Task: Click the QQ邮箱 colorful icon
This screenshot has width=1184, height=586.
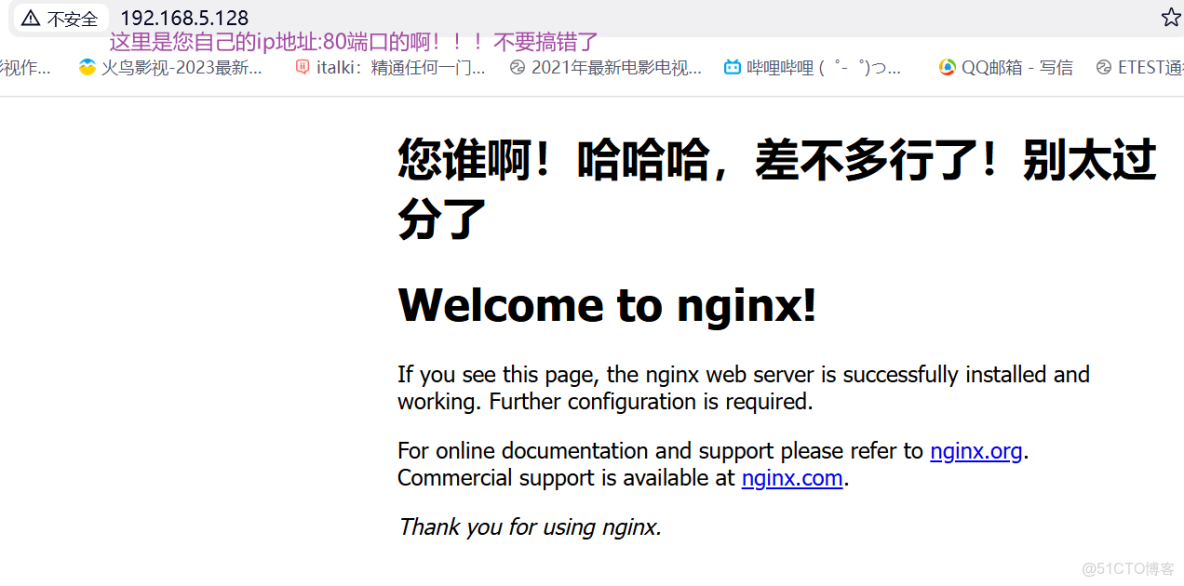Action: point(946,67)
